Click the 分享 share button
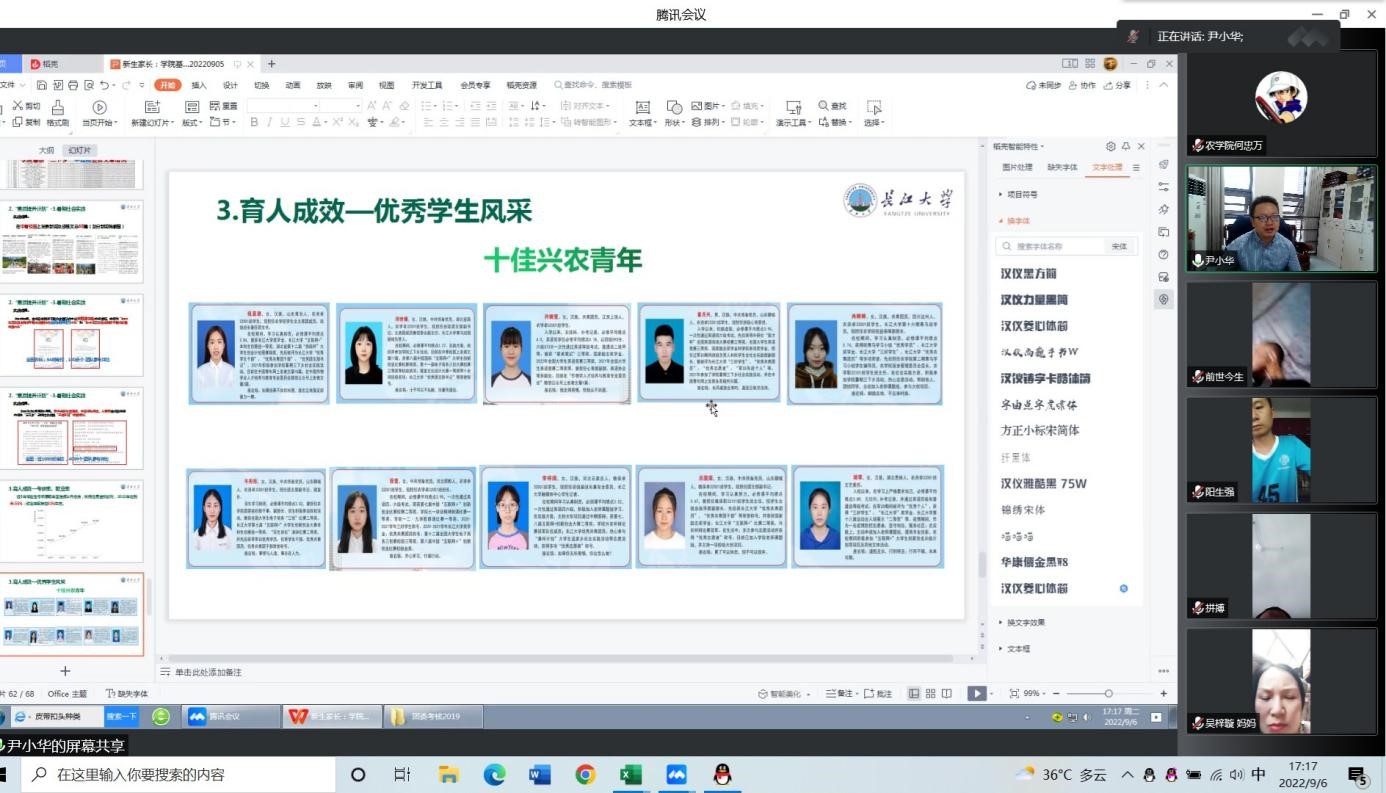The image size is (1386, 793). coord(1118,86)
